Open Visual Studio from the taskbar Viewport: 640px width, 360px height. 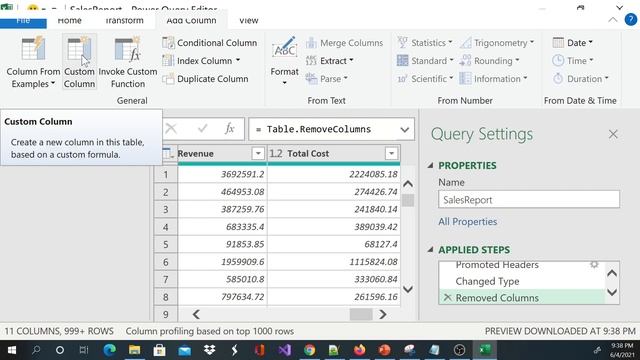pos(284,350)
